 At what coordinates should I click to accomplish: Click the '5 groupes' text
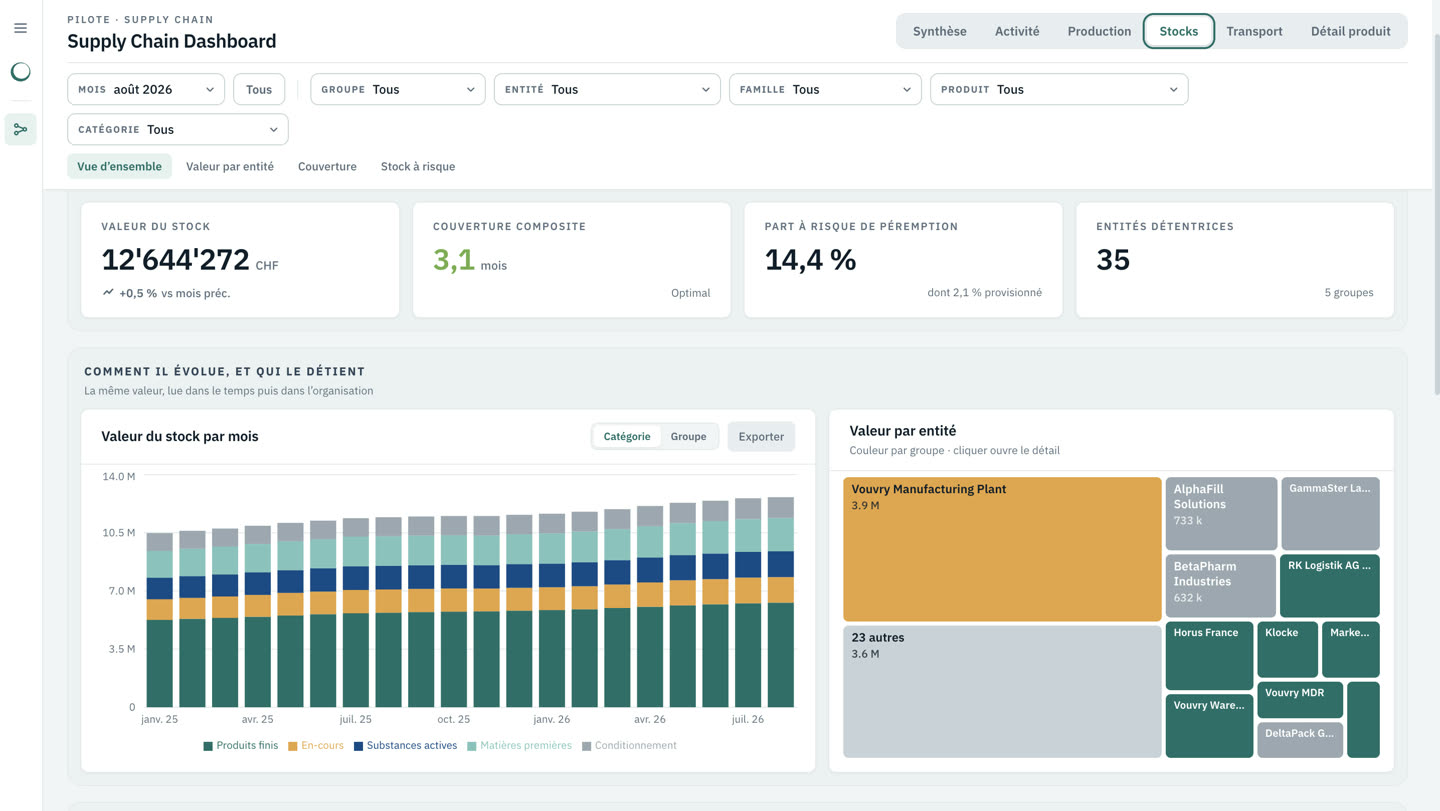tap(1349, 293)
